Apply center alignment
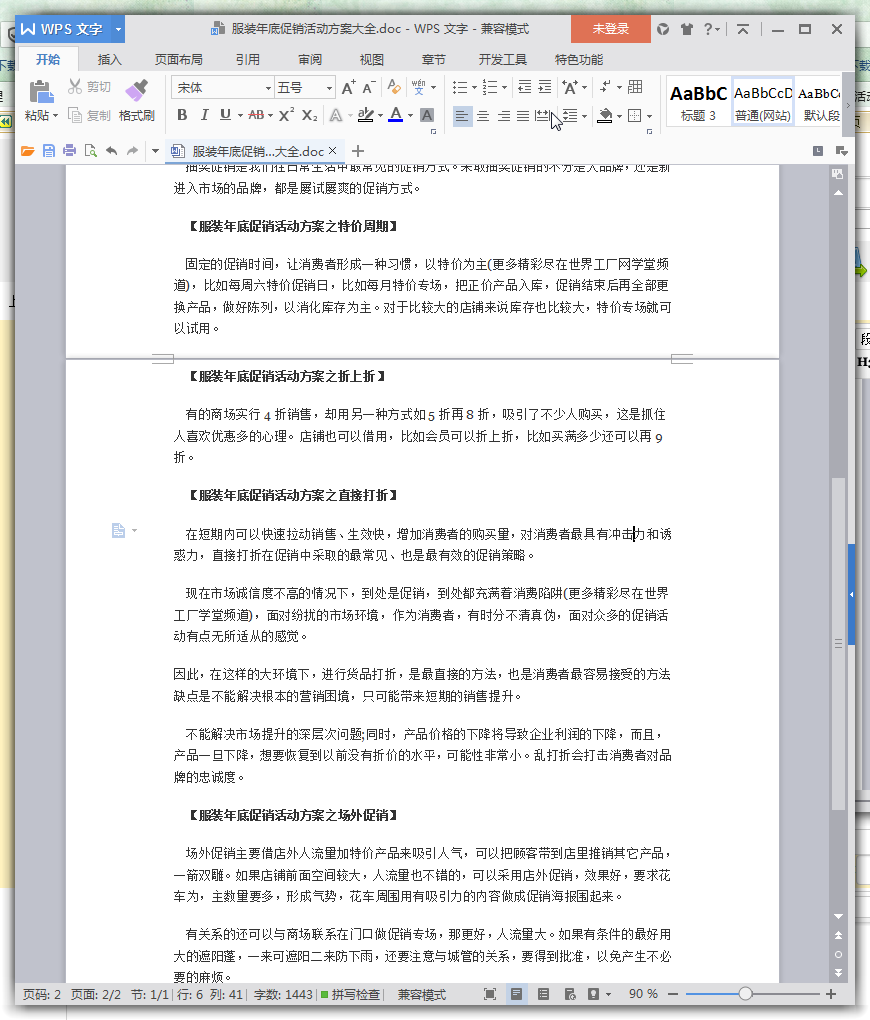 pyautogui.click(x=483, y=116)
